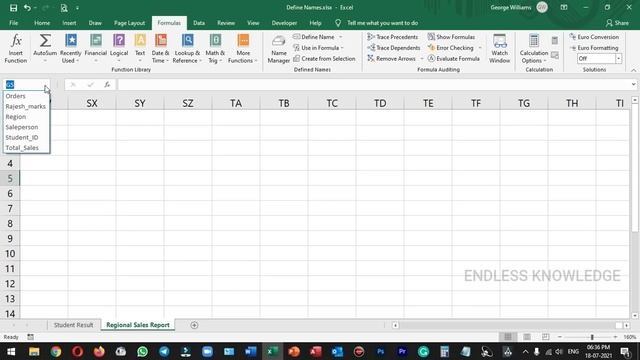640x360 pixels.
Task: Open Evaluate Formula
Action: click(x=453, y=59)
